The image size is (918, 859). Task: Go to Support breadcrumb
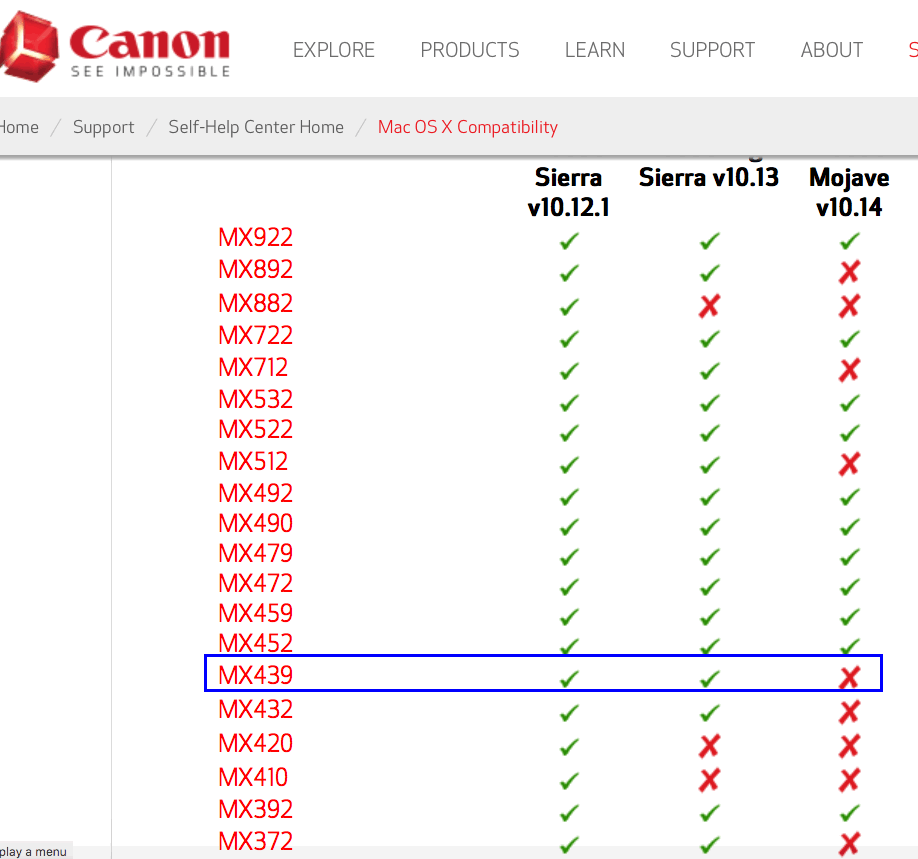[x=104, y=127]
